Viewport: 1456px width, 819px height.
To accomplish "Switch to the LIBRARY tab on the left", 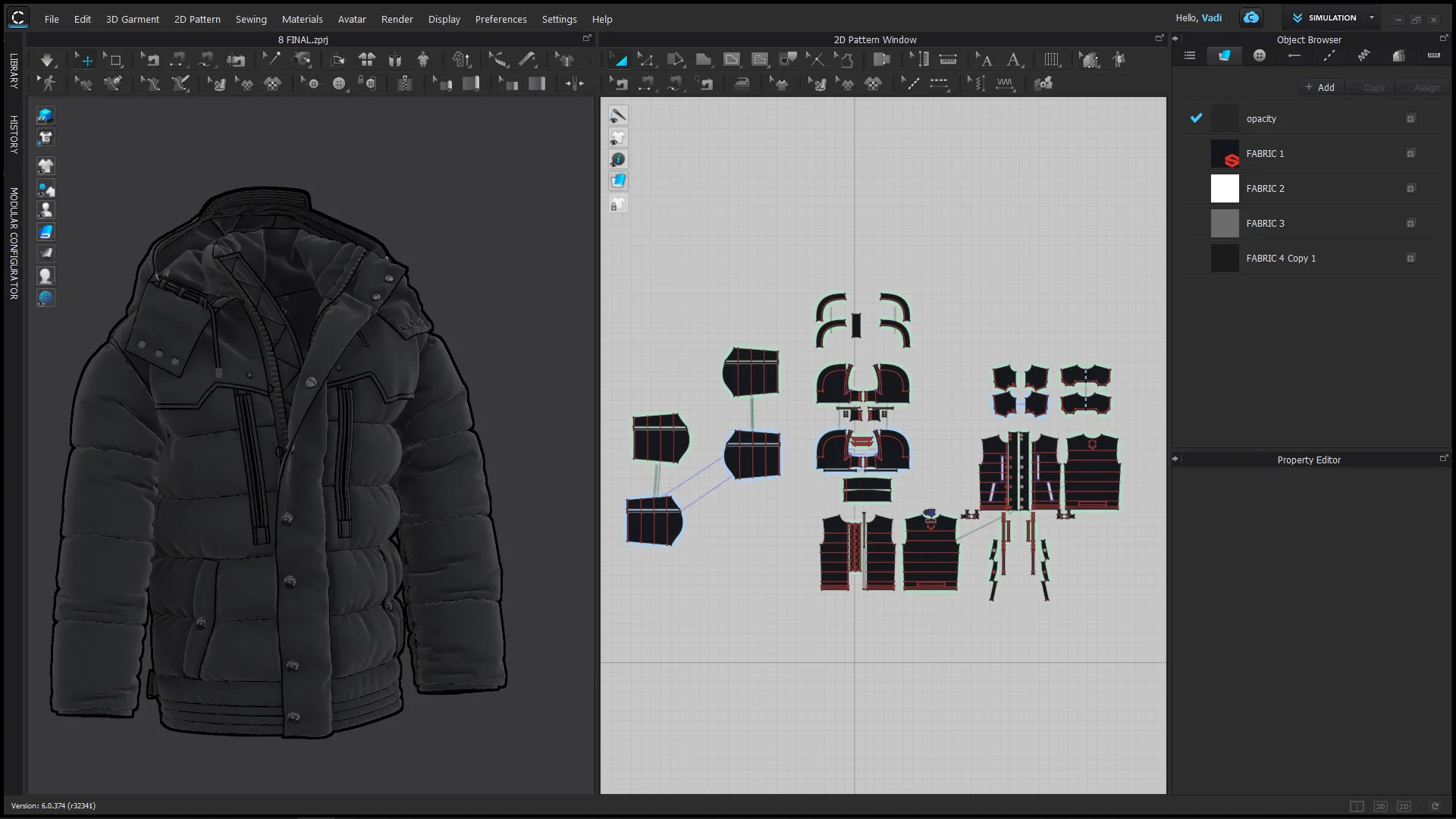I will pyautogui.click(x=12, y=73).
